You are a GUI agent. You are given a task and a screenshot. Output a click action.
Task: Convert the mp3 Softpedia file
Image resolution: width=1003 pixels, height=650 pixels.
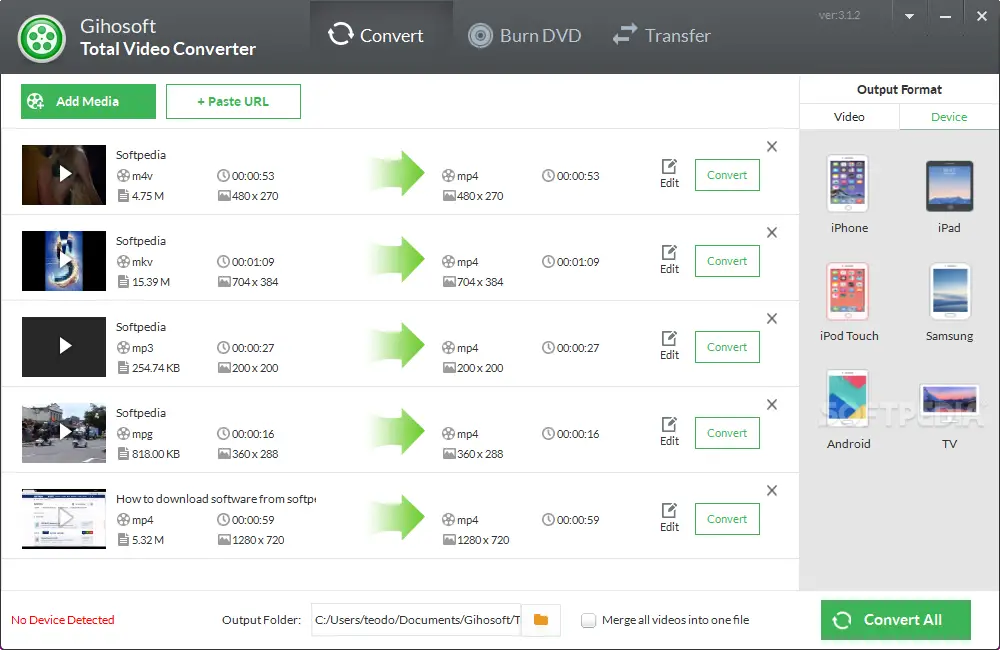727,347
